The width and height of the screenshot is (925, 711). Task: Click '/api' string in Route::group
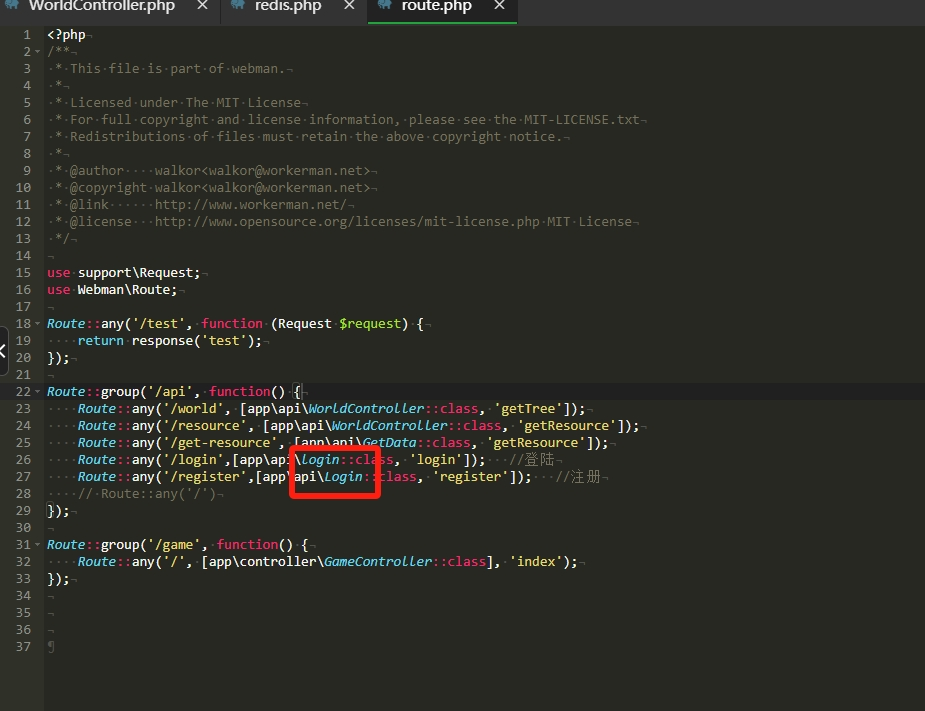[170, 392]
